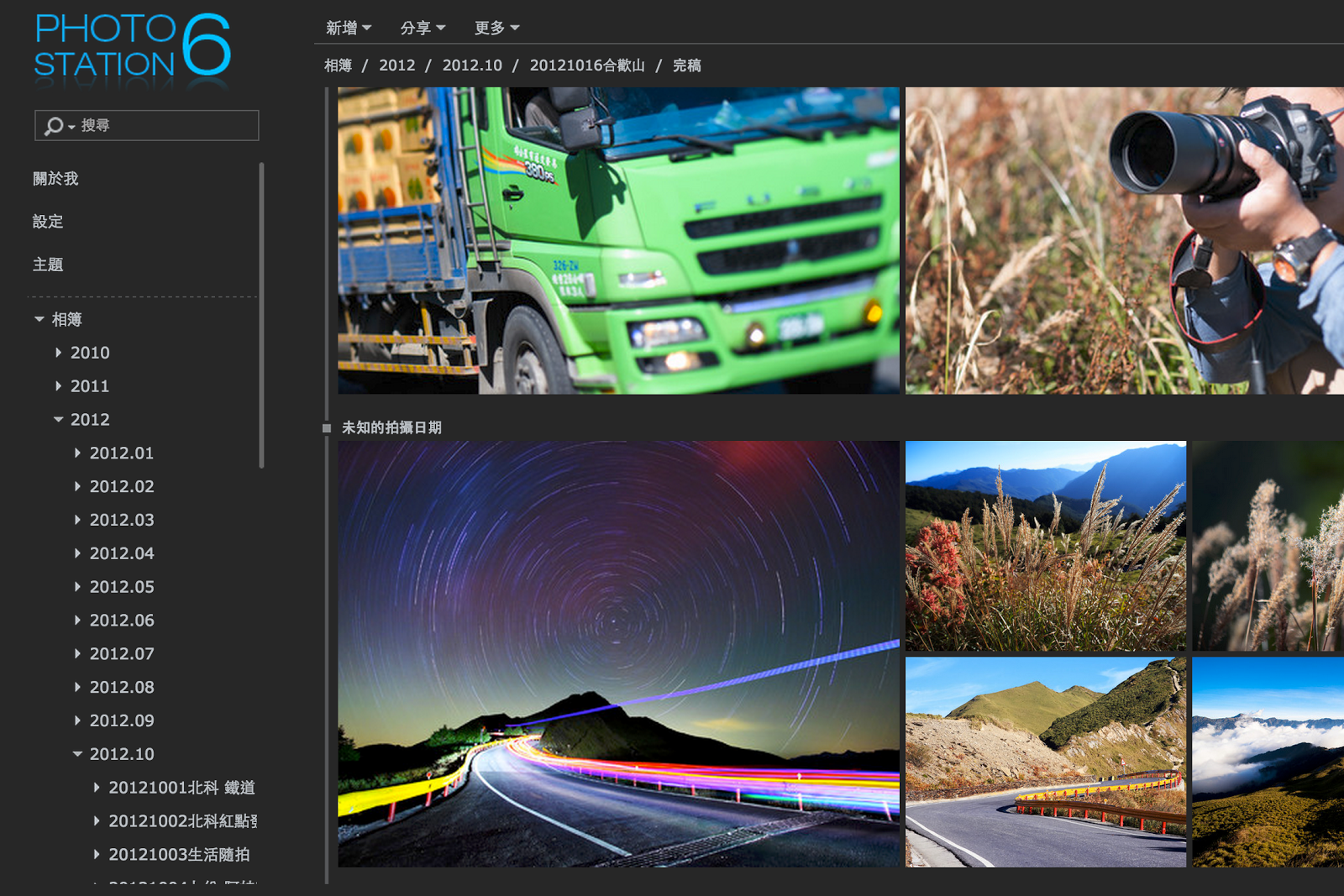The image size is (1344, 896).
Task: Expand the 2012.05 folder arrow
Action: coord(78,587)
